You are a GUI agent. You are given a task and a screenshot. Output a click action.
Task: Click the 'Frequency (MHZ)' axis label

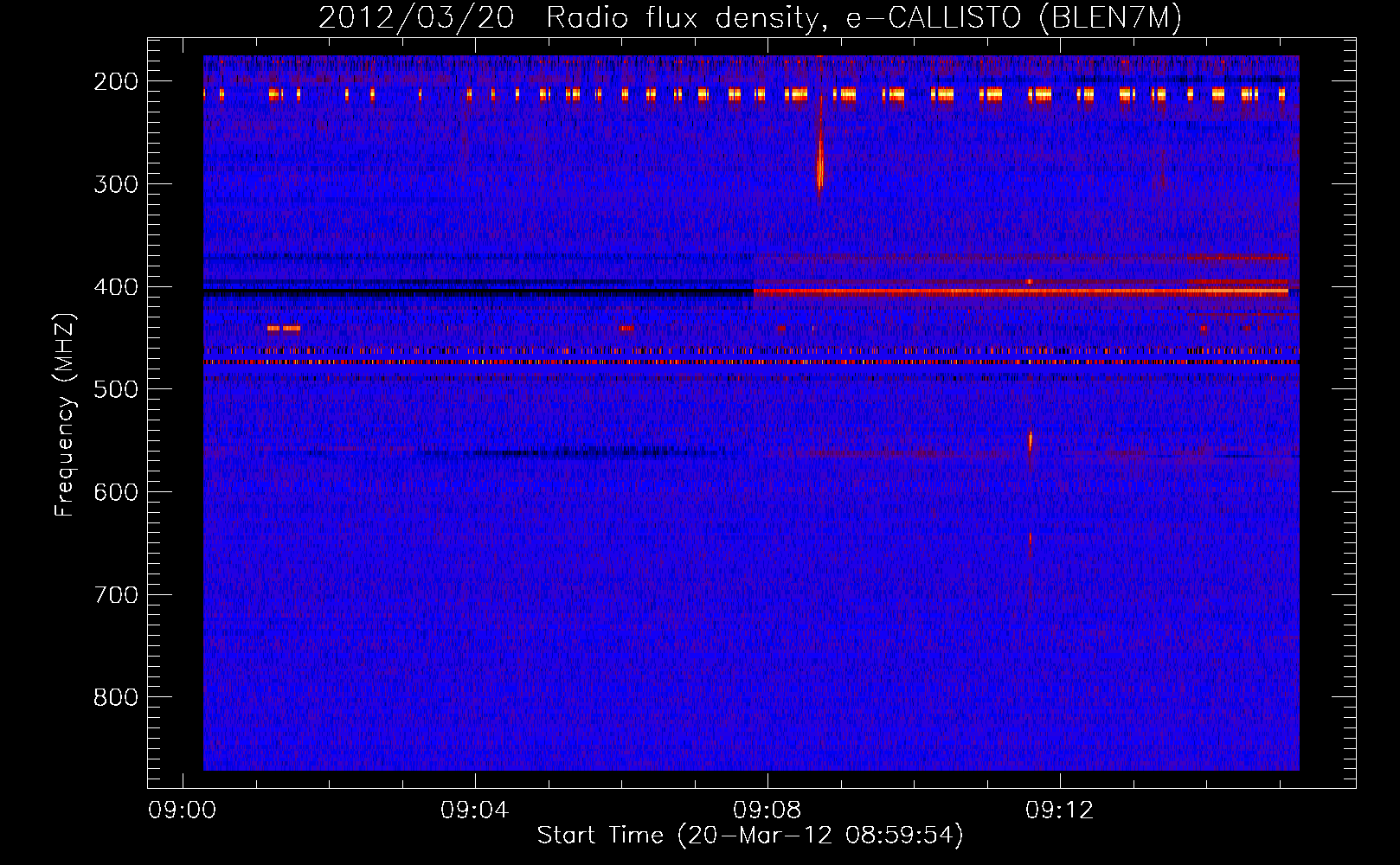tap(65, 414)
